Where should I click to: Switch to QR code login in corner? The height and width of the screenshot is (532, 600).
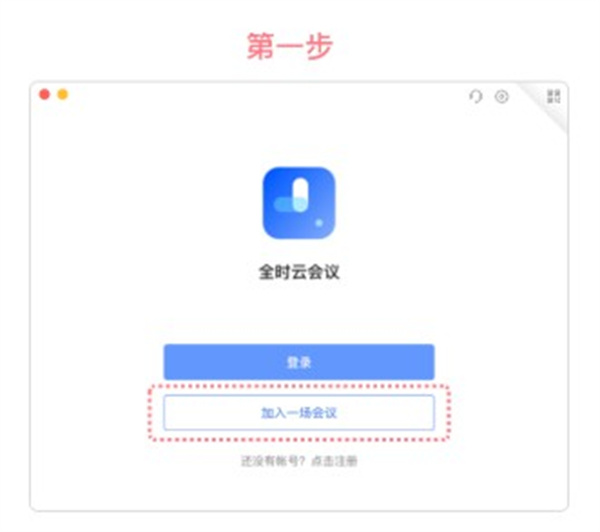point(554,96)
